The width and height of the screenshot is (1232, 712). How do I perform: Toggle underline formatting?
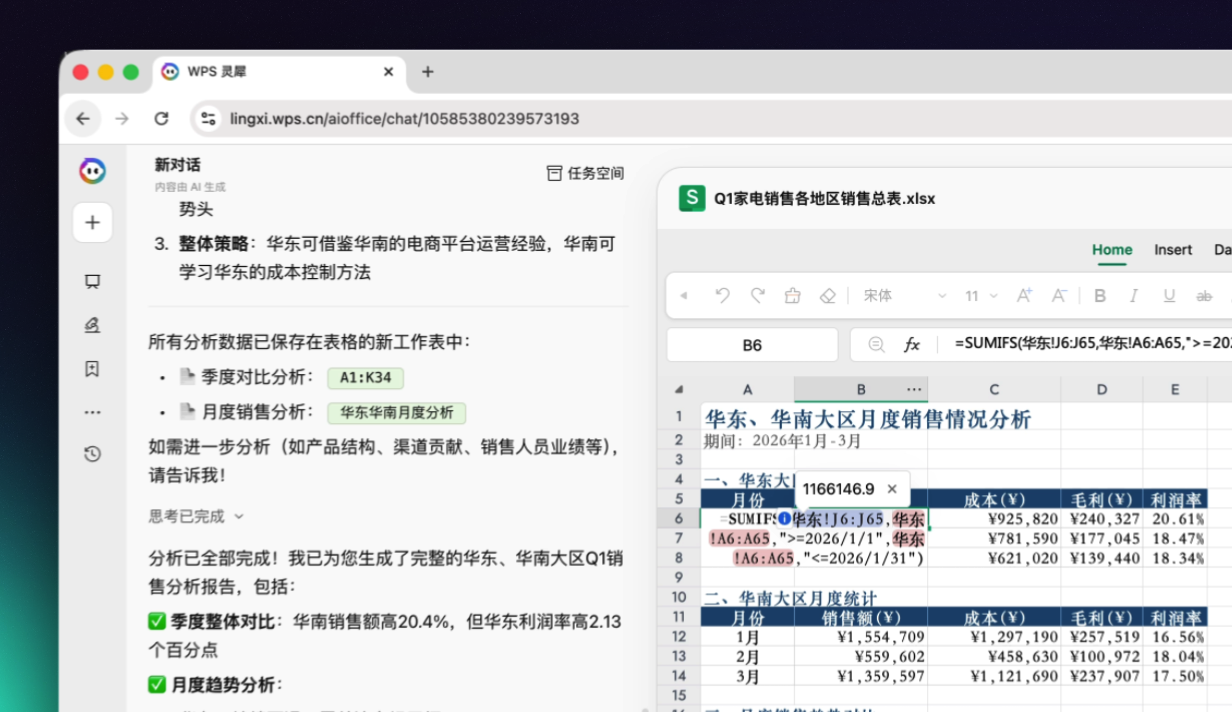coord(1169,296)
